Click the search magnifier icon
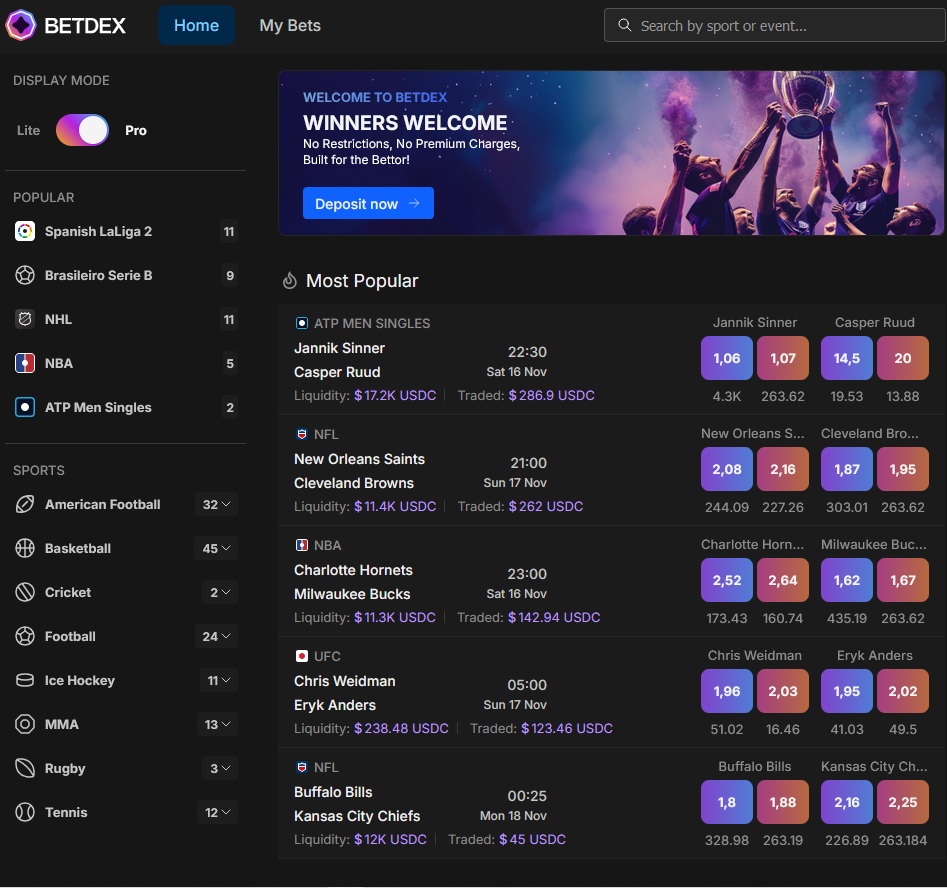This screenshot has height=888, width=947. click(624, 25)
